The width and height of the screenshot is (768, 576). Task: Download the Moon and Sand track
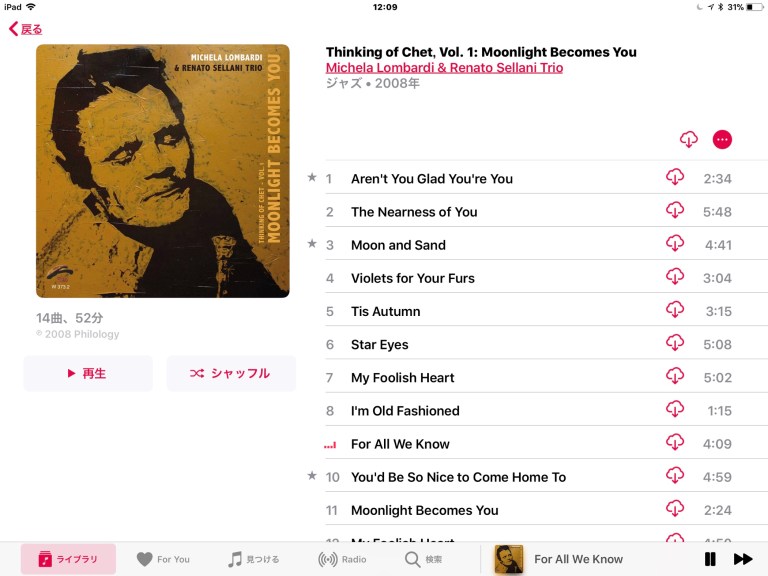(x=675, y=243)
